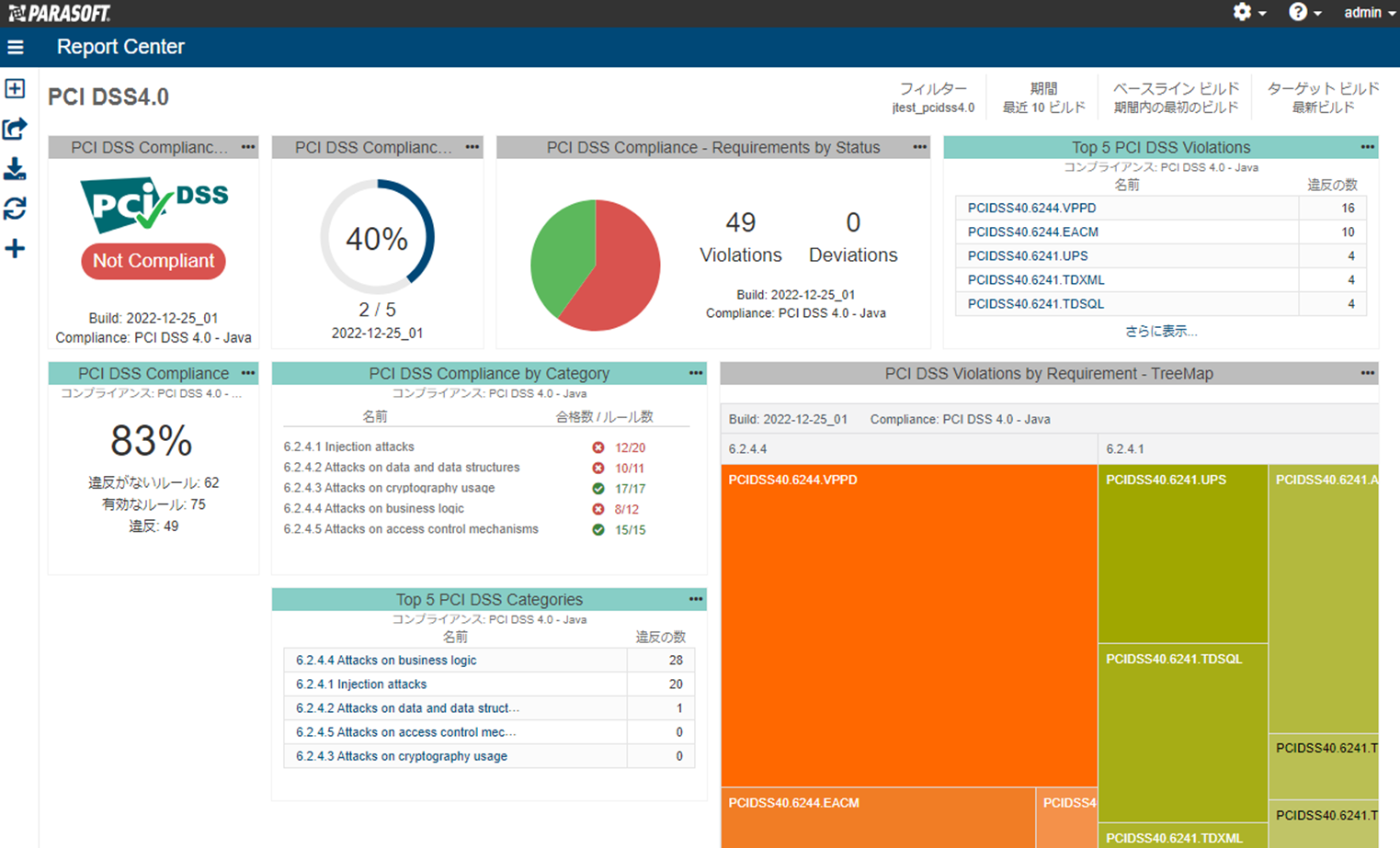Image resolution: width=1400 pixels, height=848 pixels.
Task: Open the PCIDSS40.6244.VPPD violation link
Action: 1031,209
